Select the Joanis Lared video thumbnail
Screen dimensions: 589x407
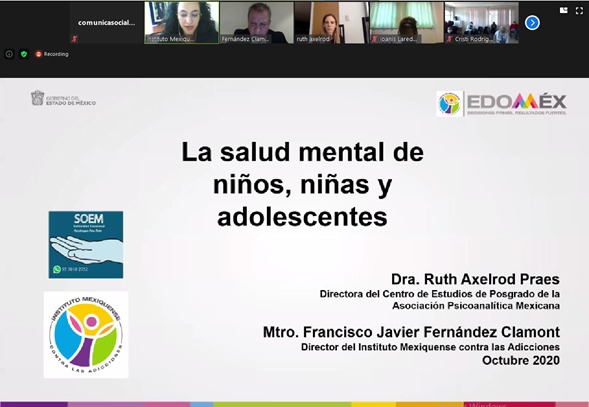tap(407, 23)
